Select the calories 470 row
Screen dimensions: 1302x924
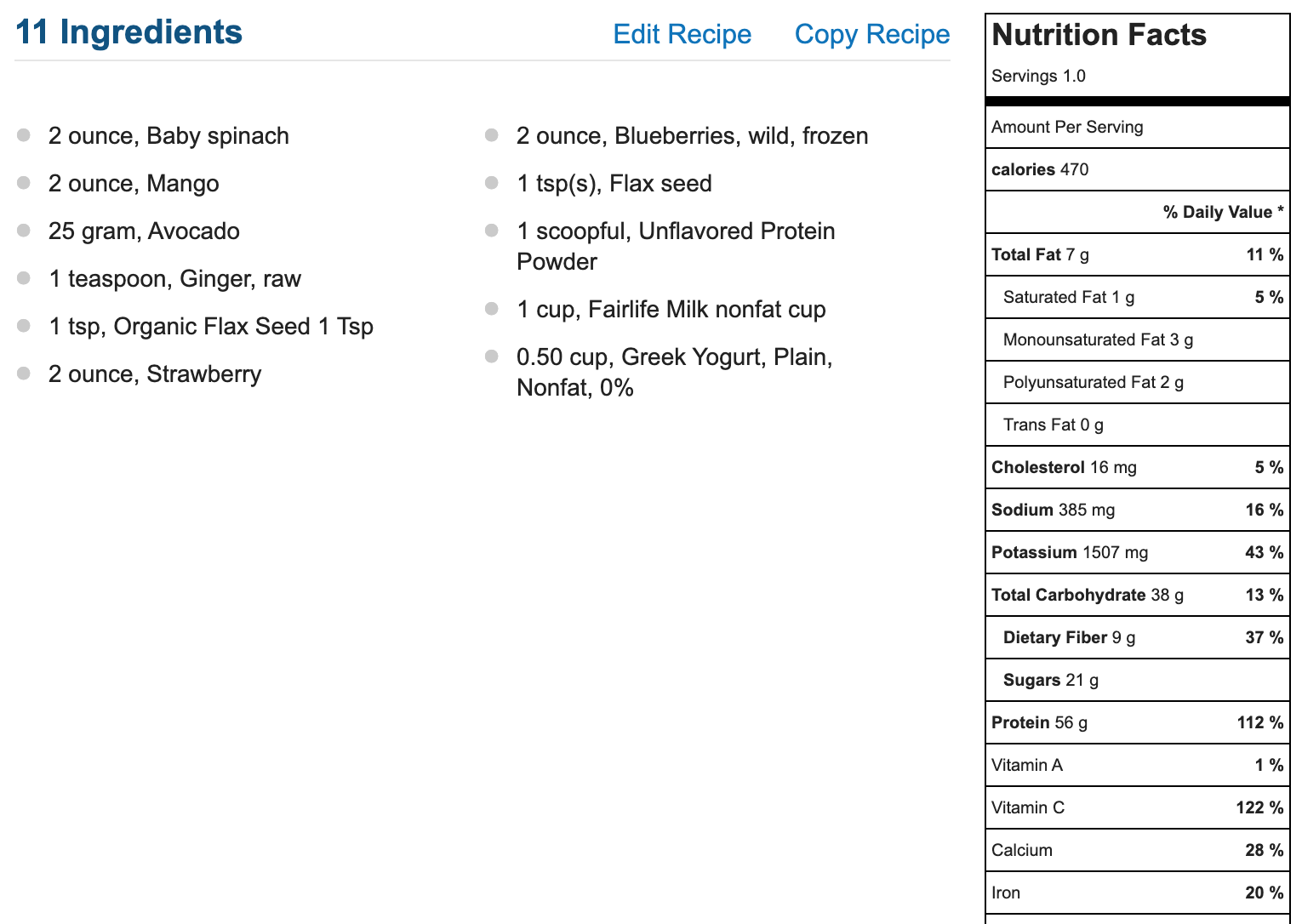click(x=1138, y=169)
